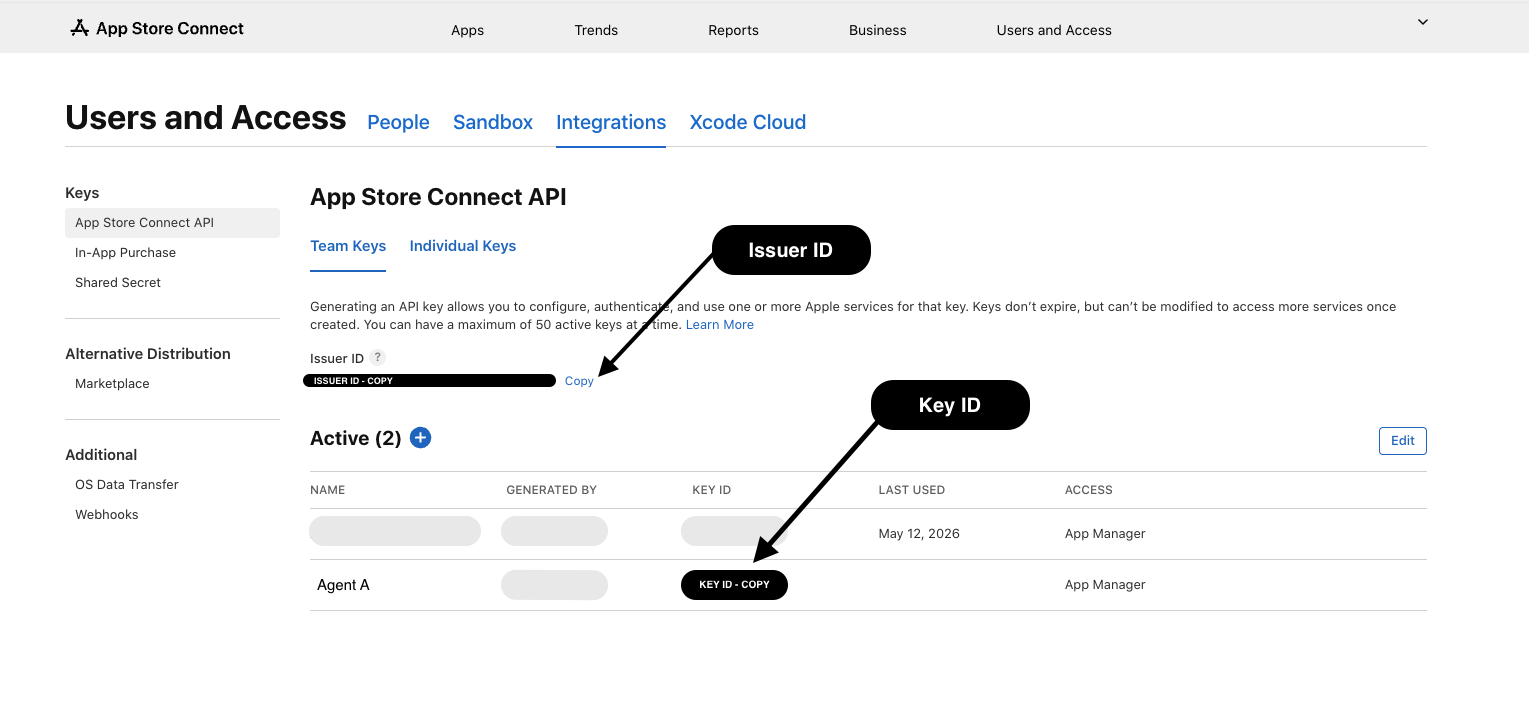This screenshot has width=1529, height=720.
Task: Add a new key with plus icon
Action: click(420, 438)
